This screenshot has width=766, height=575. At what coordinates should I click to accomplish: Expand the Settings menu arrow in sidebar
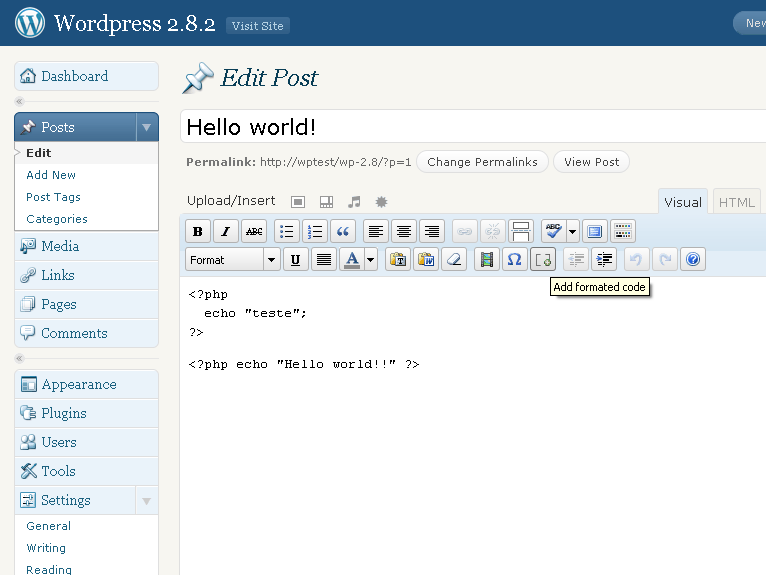coord(146,500)
